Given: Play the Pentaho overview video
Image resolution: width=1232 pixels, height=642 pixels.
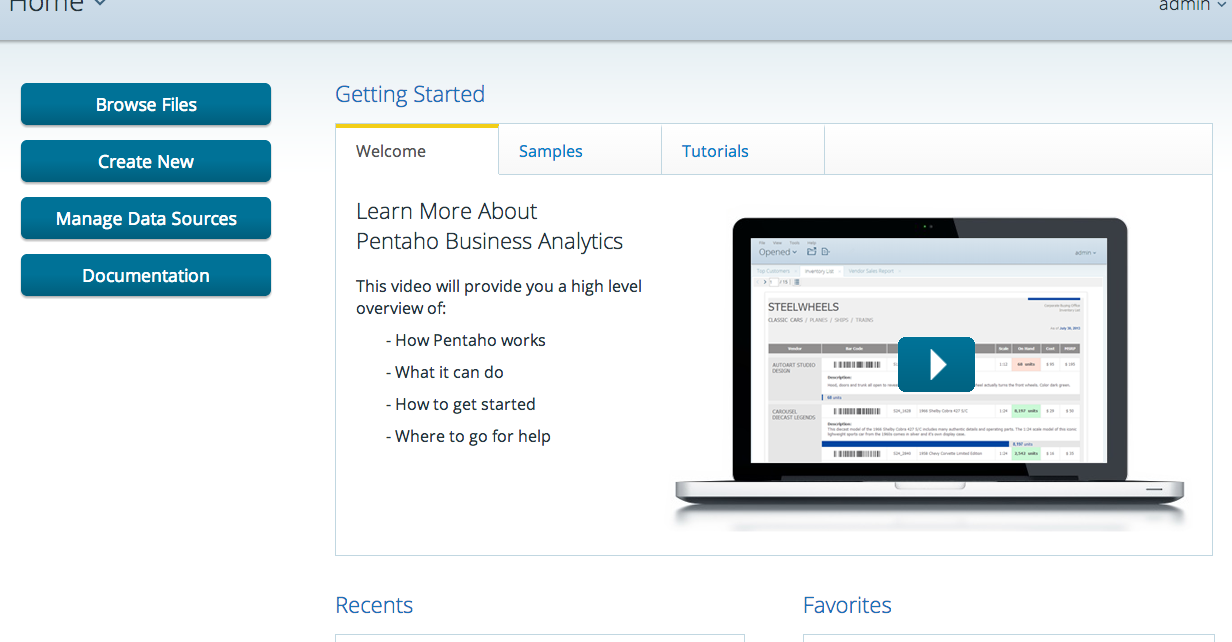Looking at the screenshot, I should (x=936, y=364).
